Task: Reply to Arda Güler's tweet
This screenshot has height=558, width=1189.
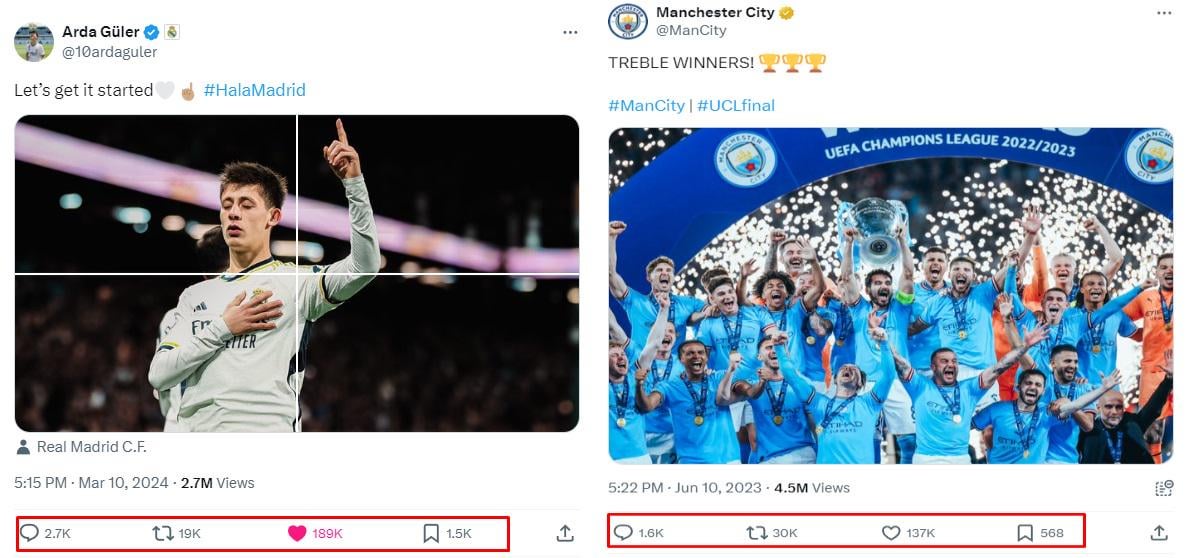Action: 30,533
